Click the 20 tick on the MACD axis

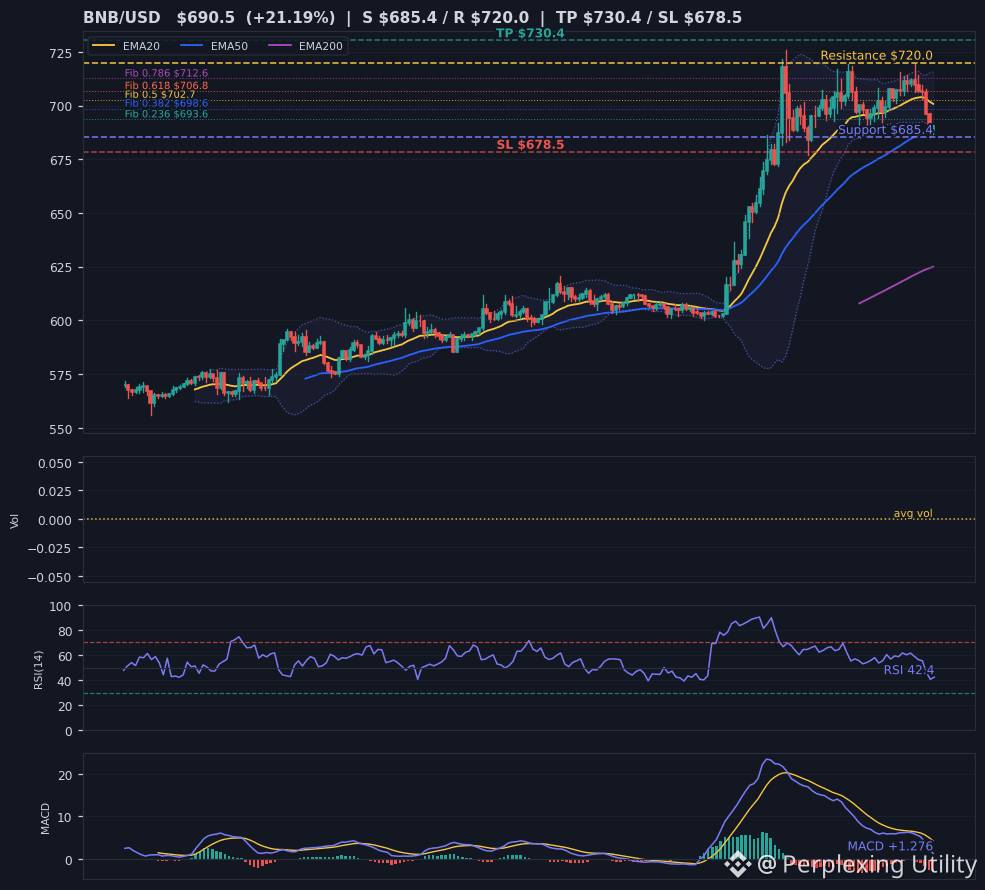[x=65, y=775]
